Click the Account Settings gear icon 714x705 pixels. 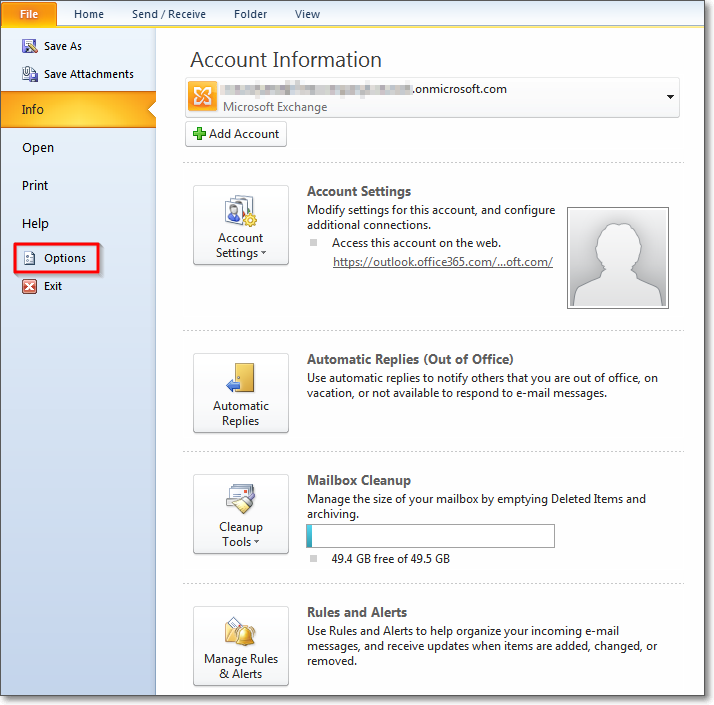pyautogui.click(x=241, y=211)
